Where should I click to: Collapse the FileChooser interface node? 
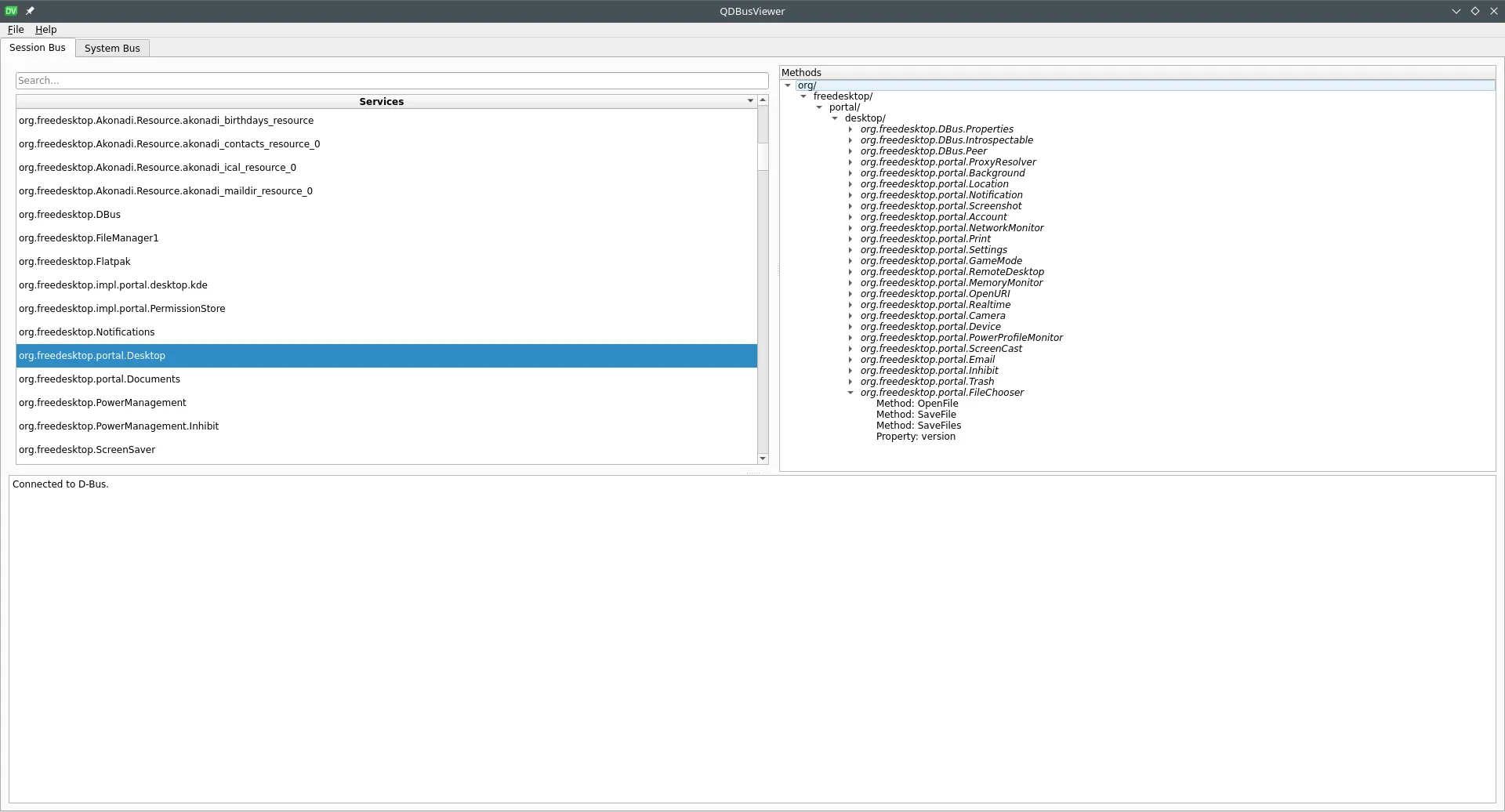pos(850,393)
